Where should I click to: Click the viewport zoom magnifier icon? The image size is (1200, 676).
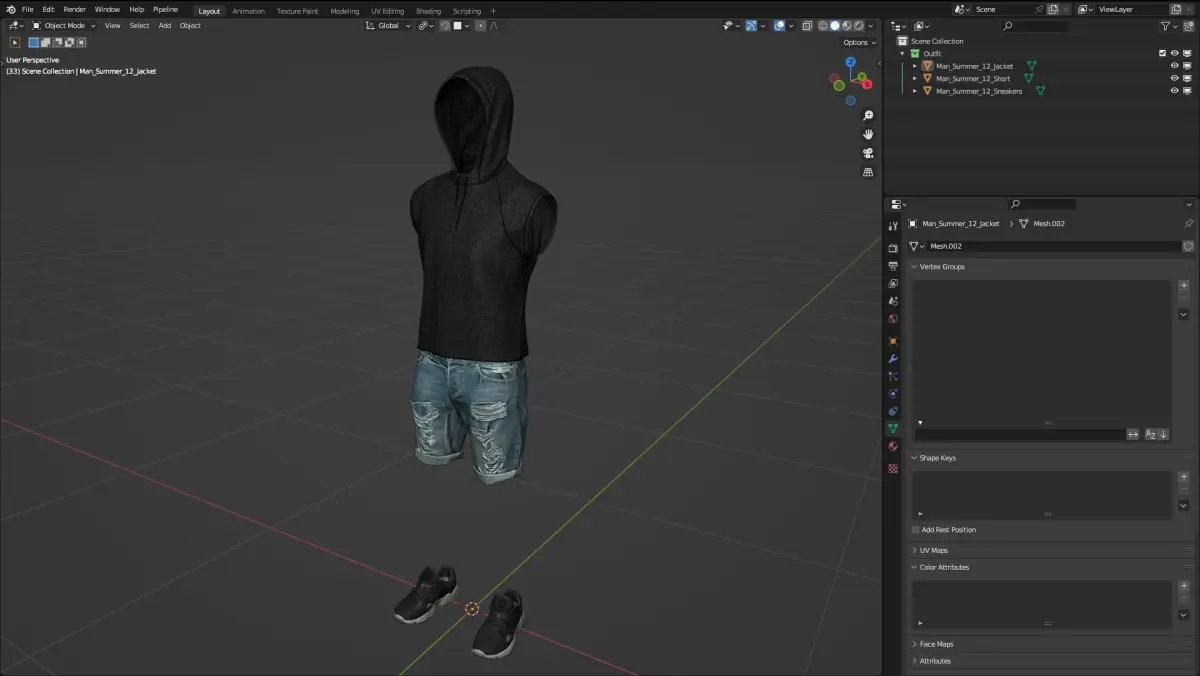[x=868, y=116]
